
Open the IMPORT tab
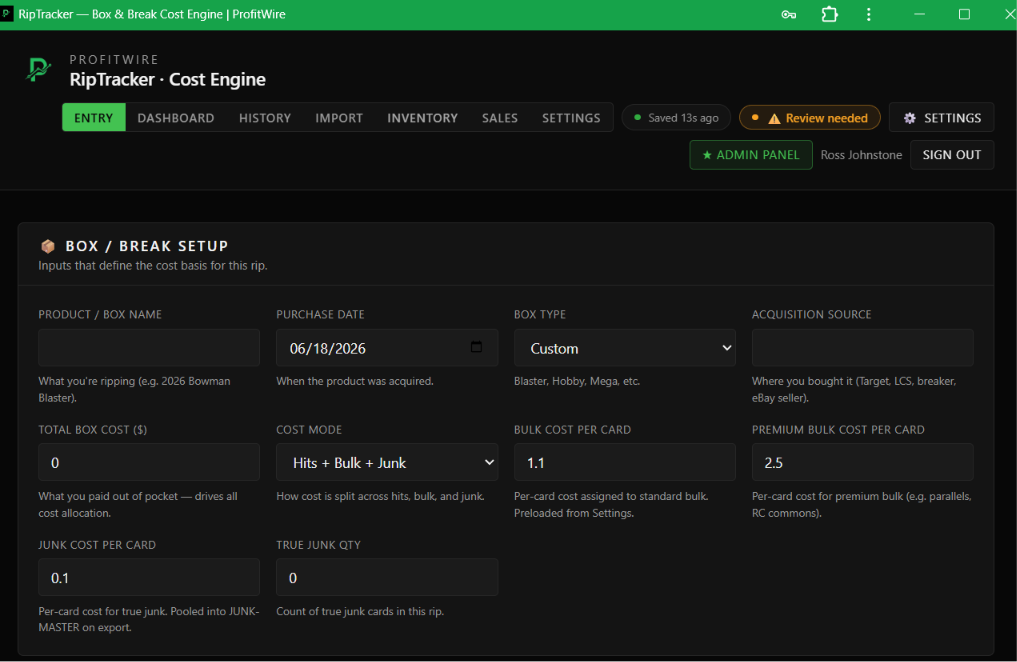pos(339,117)
